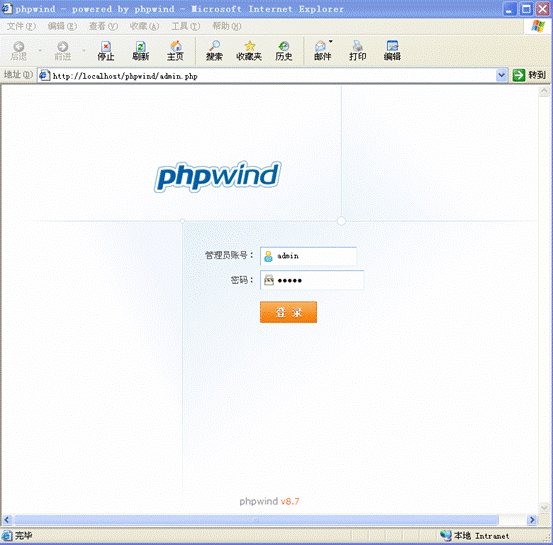Click the horizontal scrollbar thumb
553x545 pixels.
pyautogui.click(x=256, y=520)
